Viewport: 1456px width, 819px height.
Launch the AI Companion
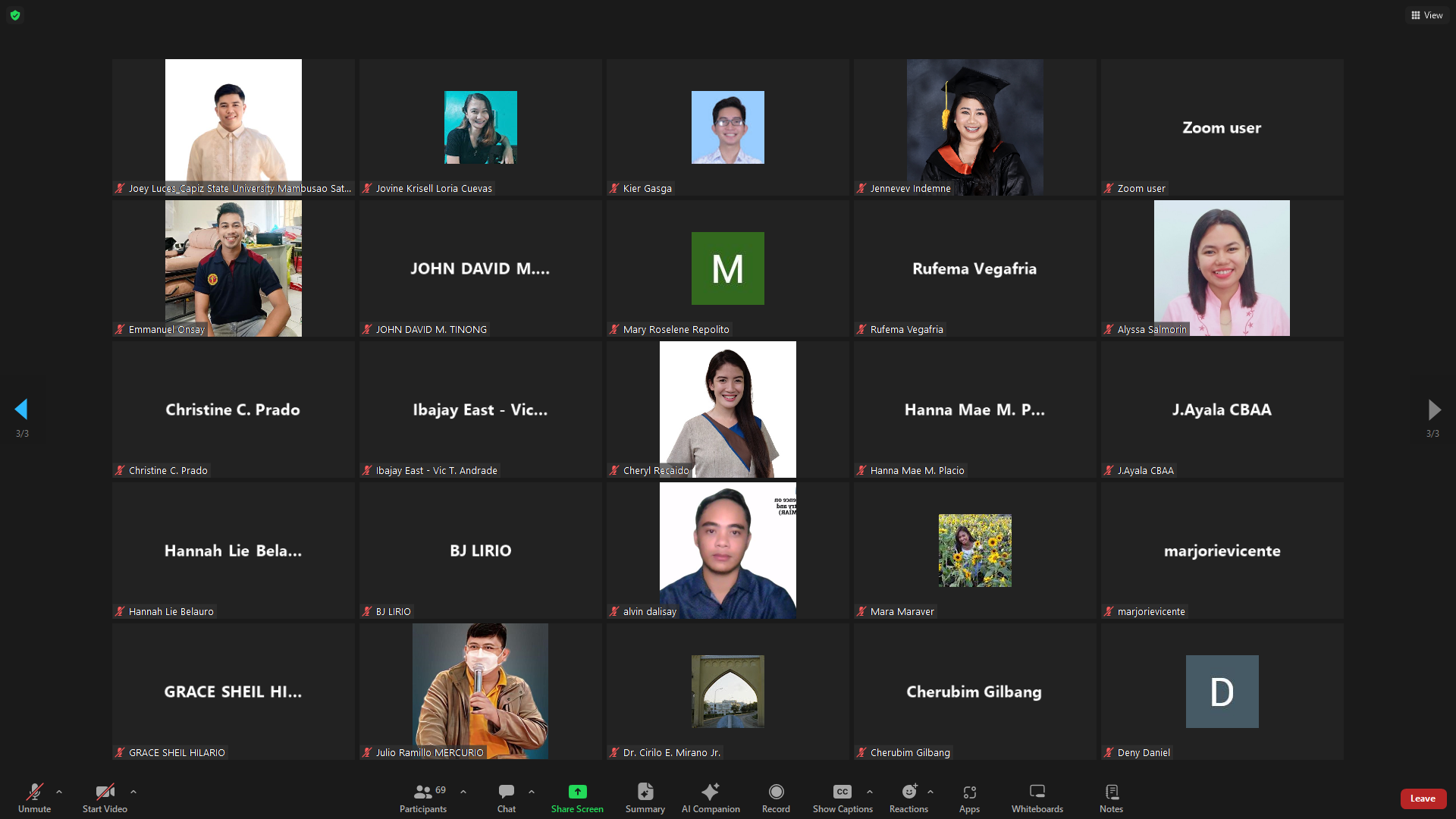pyautogui.click(x=710, y=798)
